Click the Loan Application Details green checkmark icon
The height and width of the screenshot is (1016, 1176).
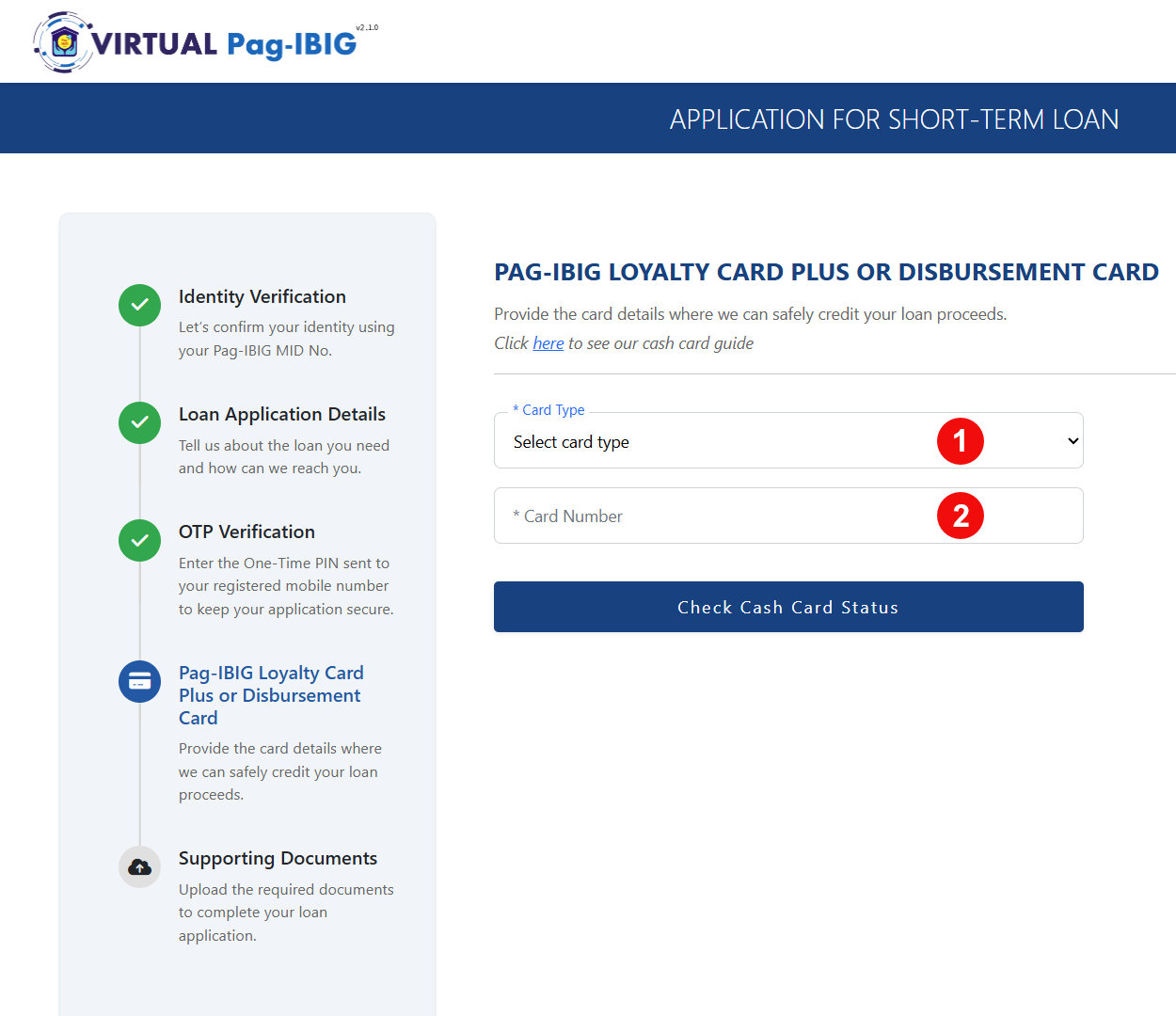pos(139,422)
